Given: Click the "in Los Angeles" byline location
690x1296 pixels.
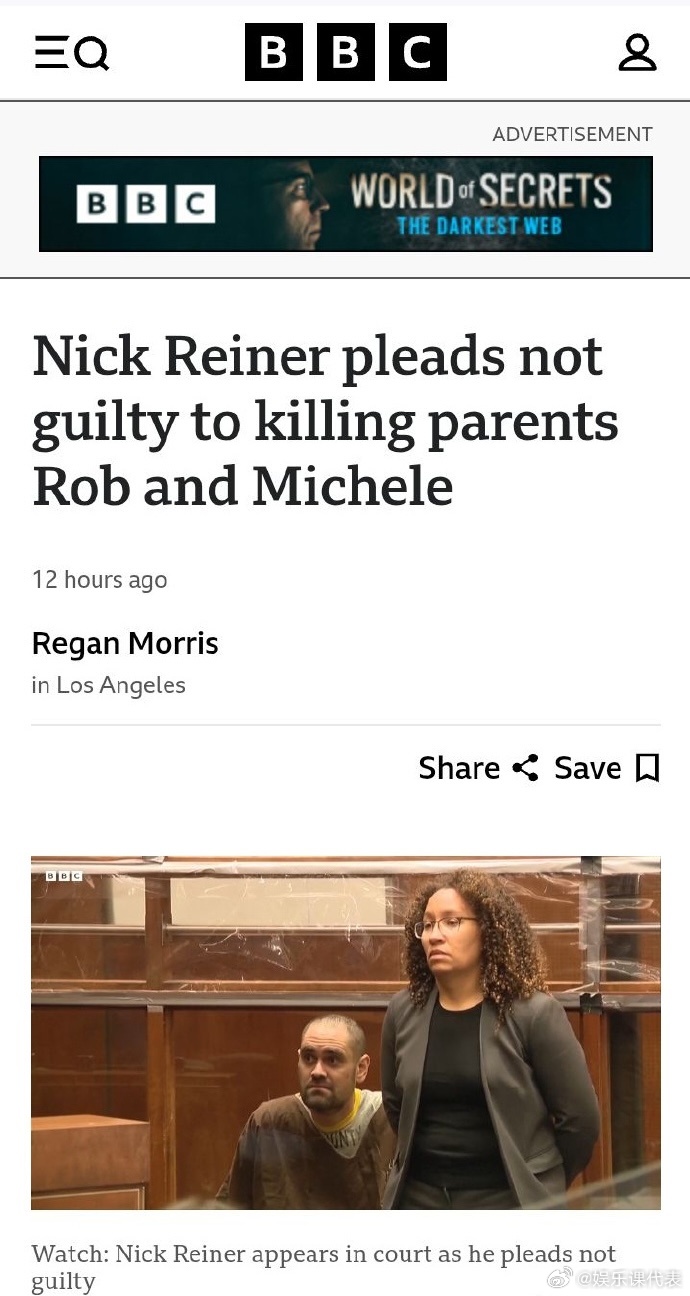Looking at the screenshot, I should tap(108, 685).
